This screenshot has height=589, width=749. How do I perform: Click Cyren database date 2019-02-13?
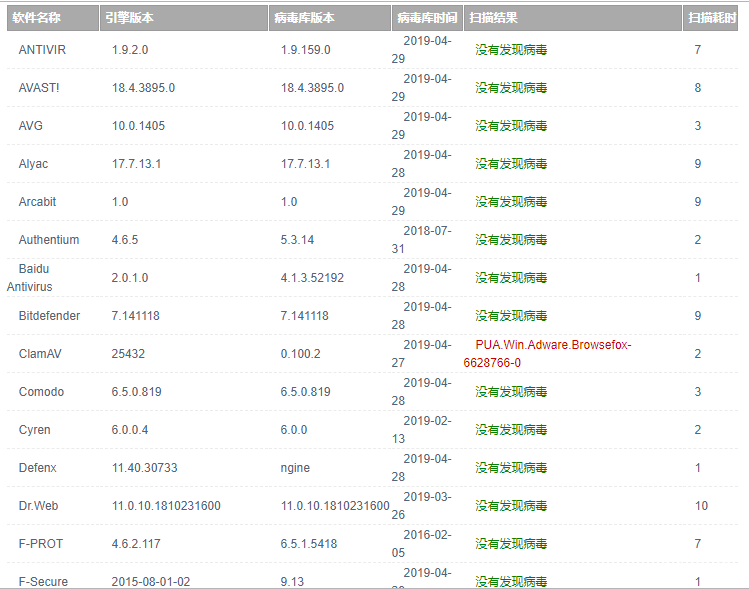[421, 429]
